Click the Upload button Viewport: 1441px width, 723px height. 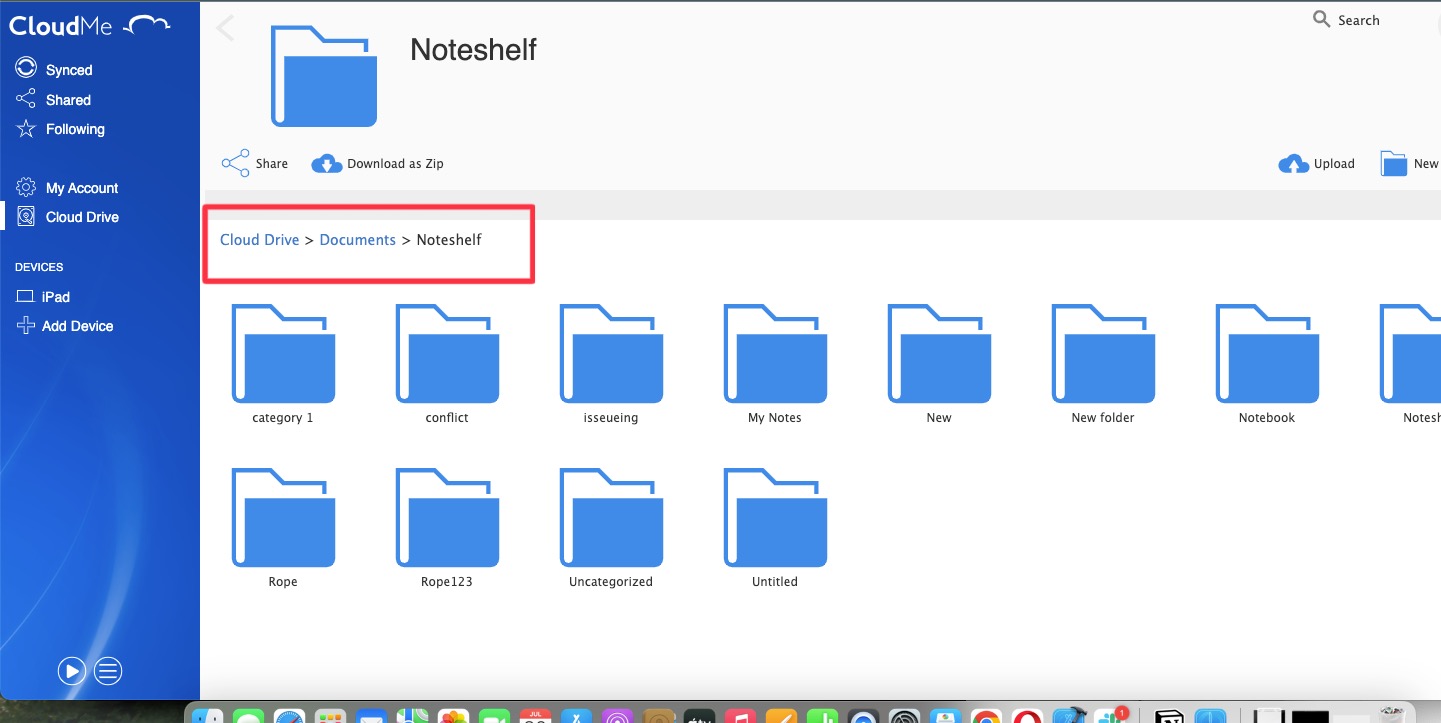click(x=1317, y=164)
